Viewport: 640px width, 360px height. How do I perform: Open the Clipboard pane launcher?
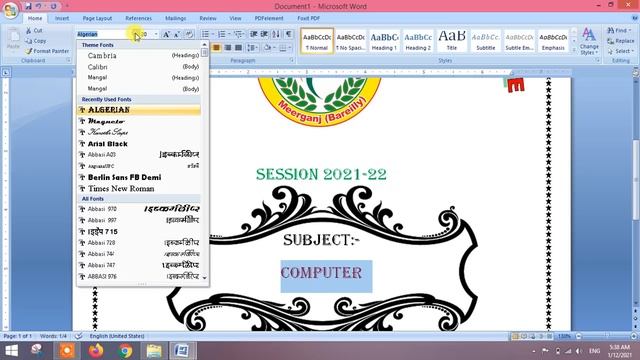tap(68, 60)
